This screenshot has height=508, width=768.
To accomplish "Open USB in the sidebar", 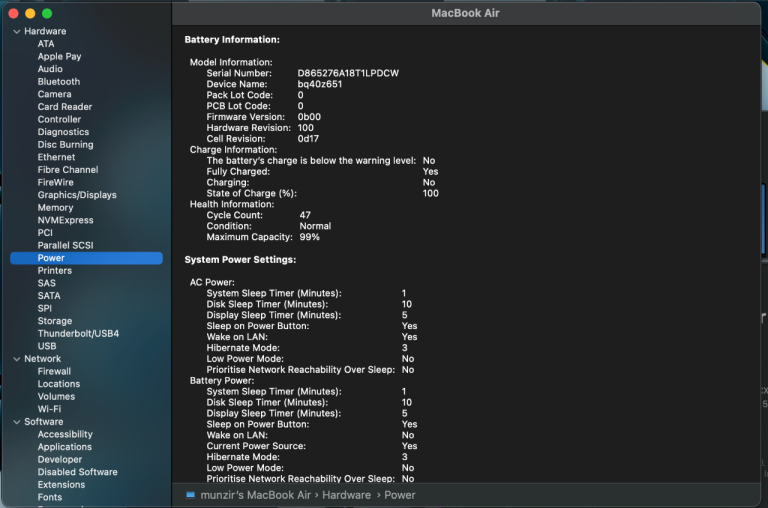I will (x=47, y=346).
